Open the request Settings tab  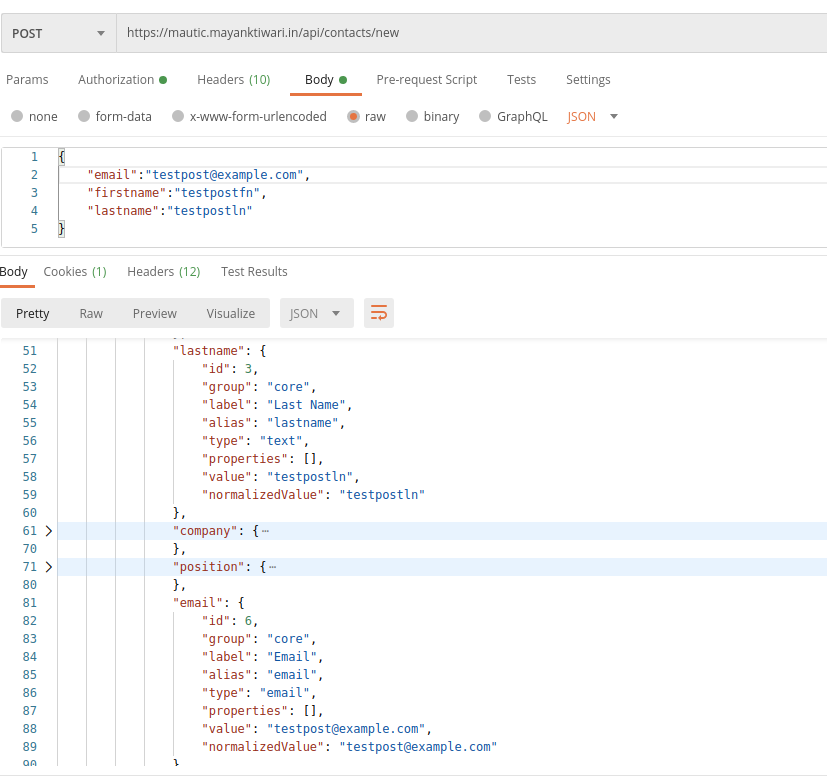point(588,80)
